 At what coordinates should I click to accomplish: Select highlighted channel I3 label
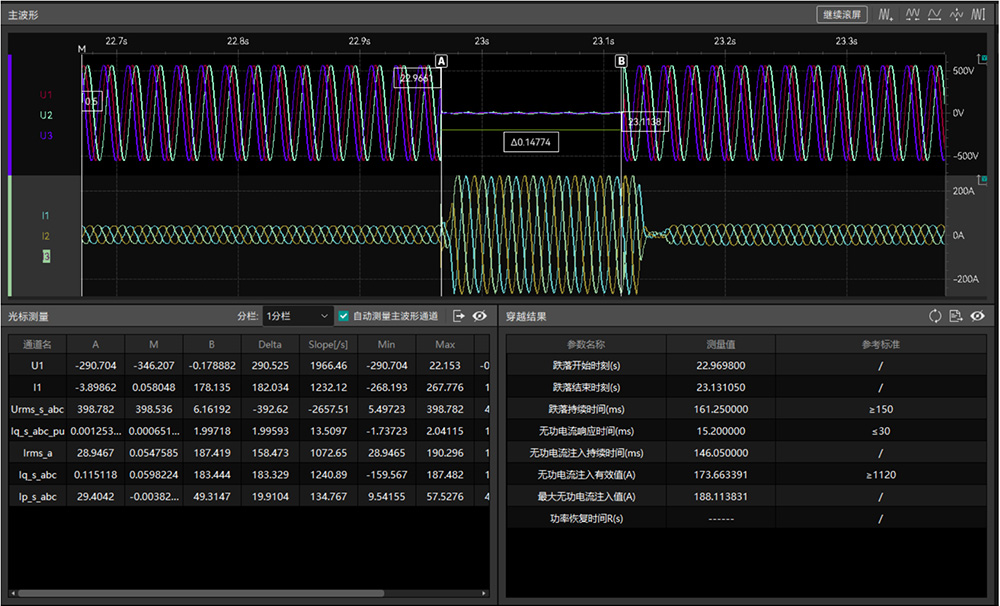[x=46, y=256]
